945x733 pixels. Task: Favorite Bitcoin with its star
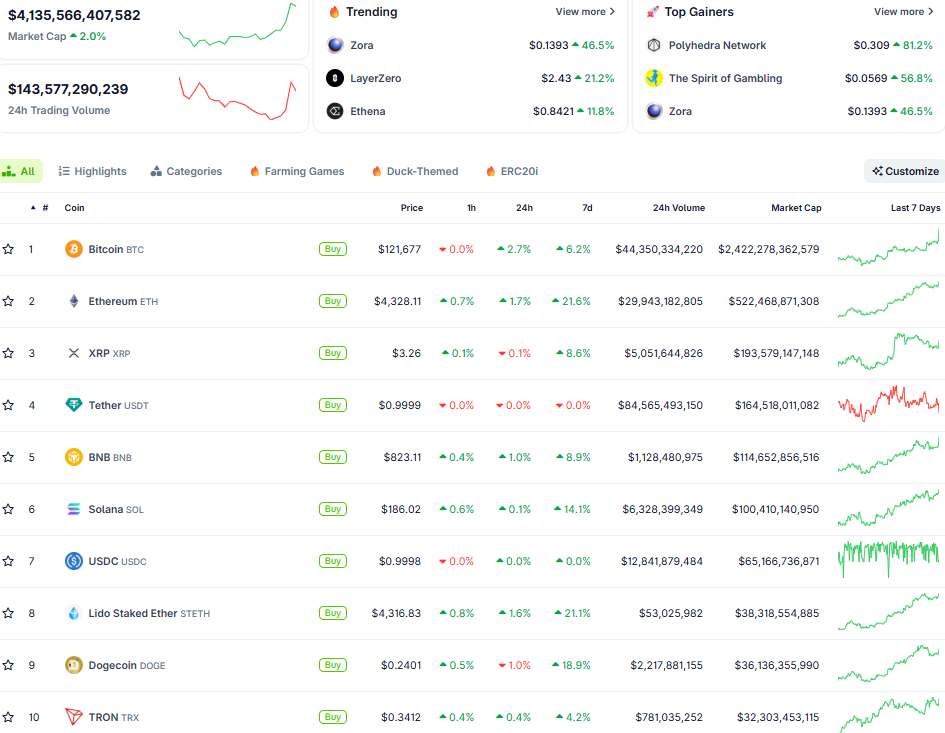click(x=8, y=249)
